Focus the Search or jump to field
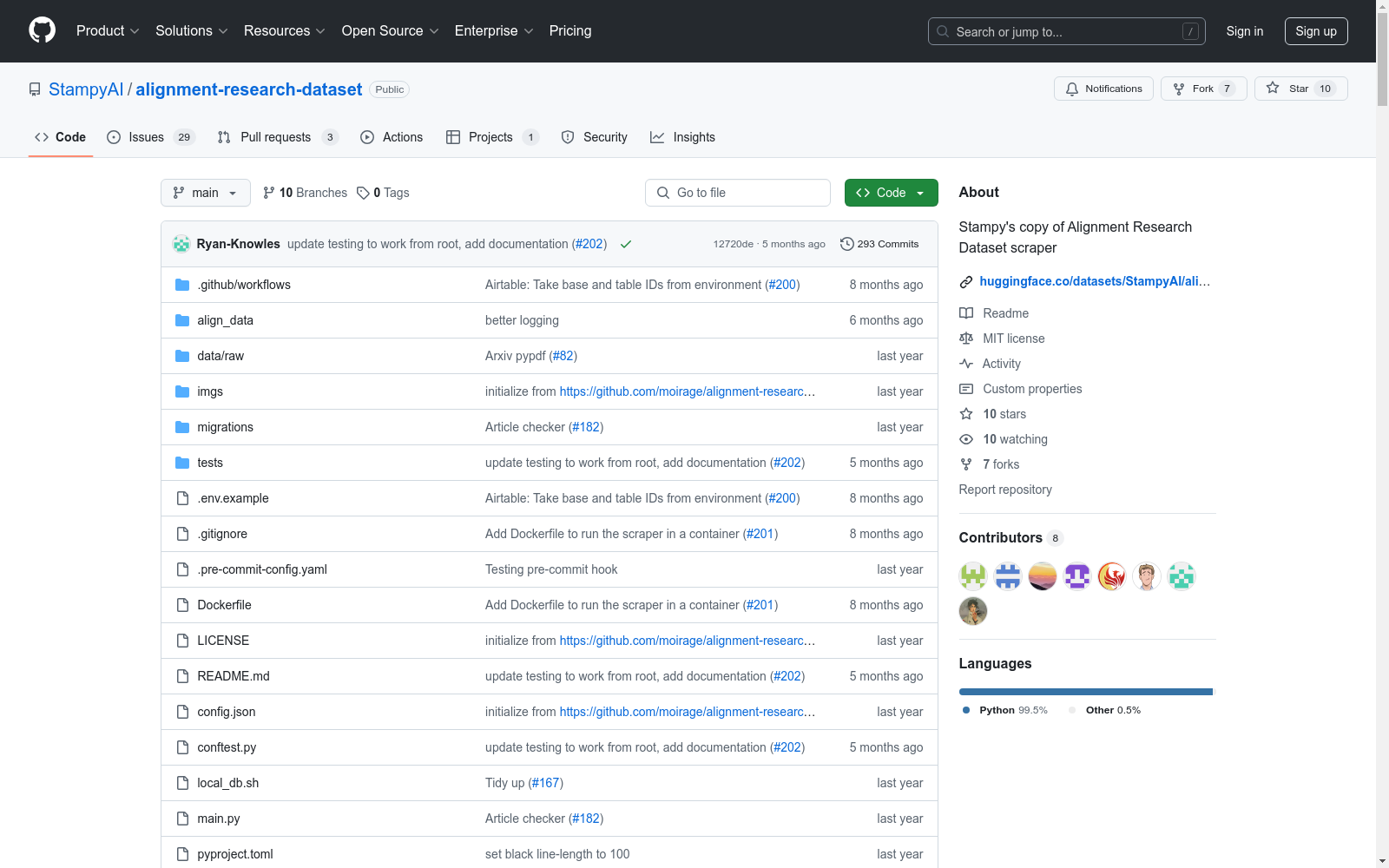 1067,31
